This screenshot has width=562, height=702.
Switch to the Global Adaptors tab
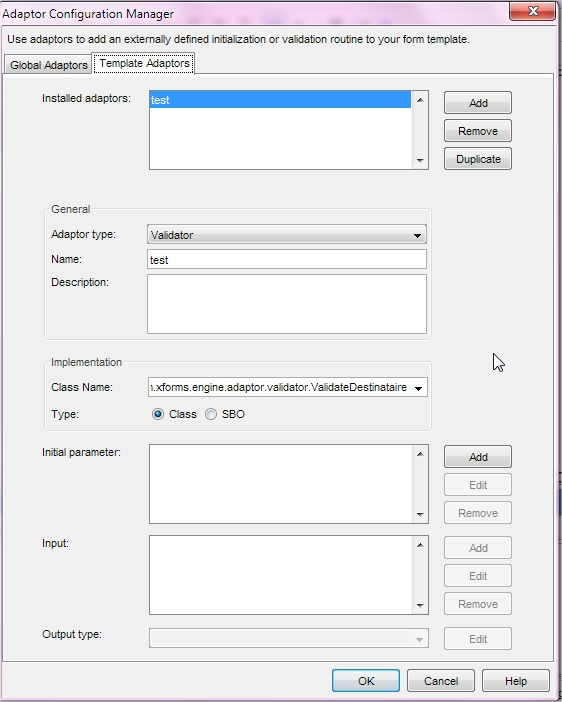pos(48,65)
